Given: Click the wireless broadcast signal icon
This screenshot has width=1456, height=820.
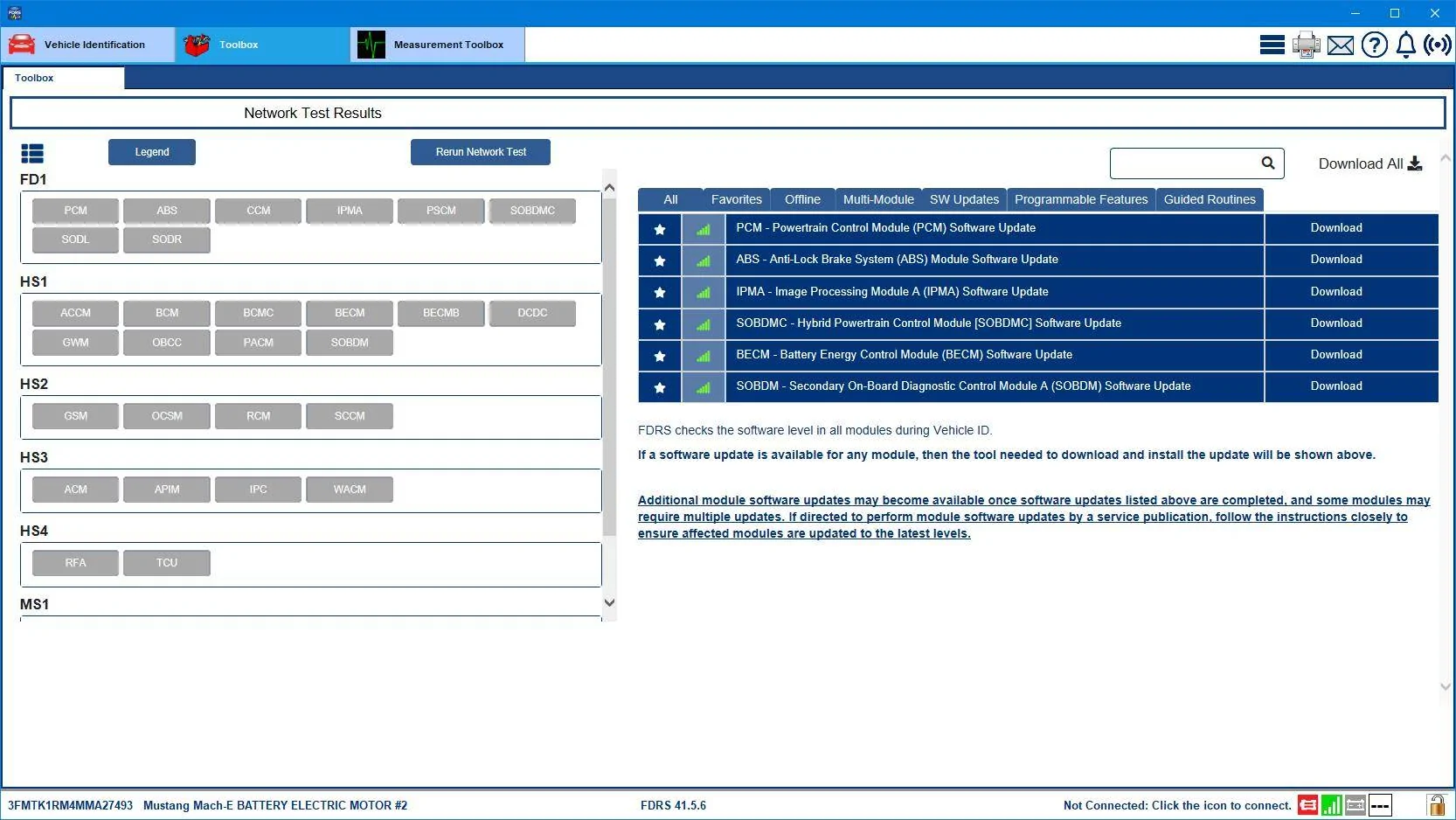Looking at the screenshot, I should tap(1438, 45).
